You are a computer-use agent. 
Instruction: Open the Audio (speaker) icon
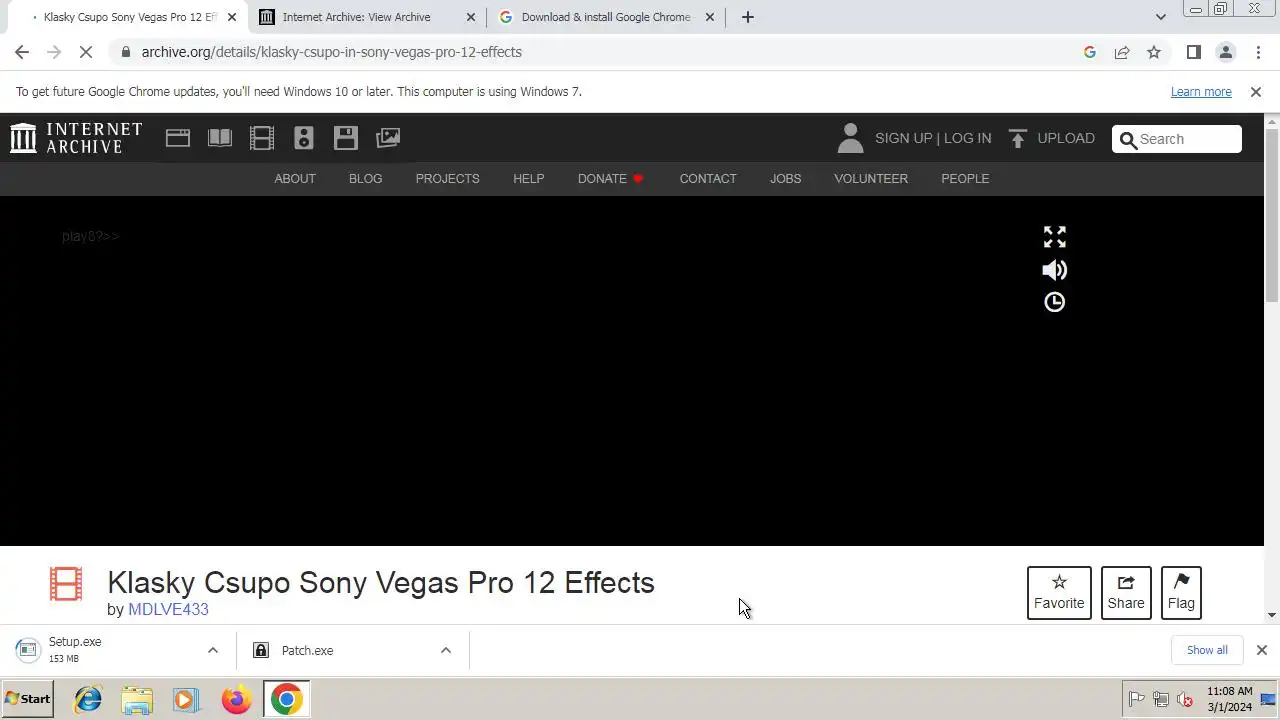[x=304, y=138]
